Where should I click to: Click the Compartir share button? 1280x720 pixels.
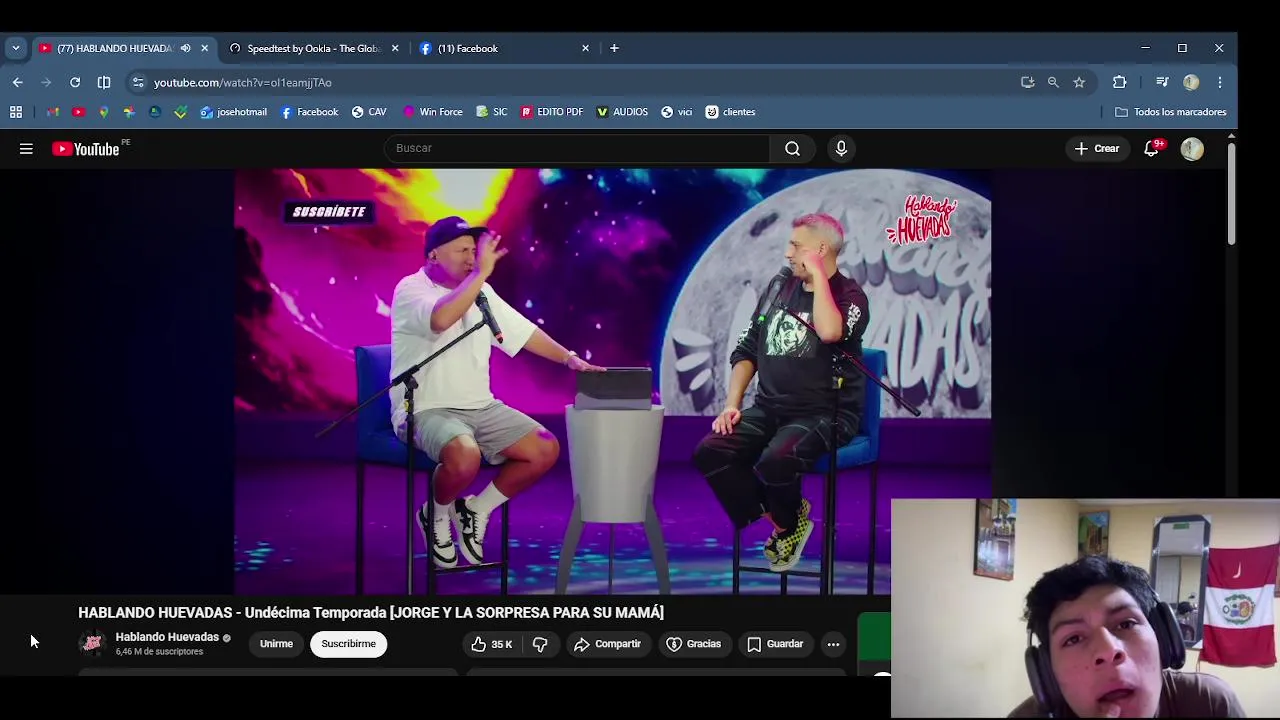[x=607, y=644]
